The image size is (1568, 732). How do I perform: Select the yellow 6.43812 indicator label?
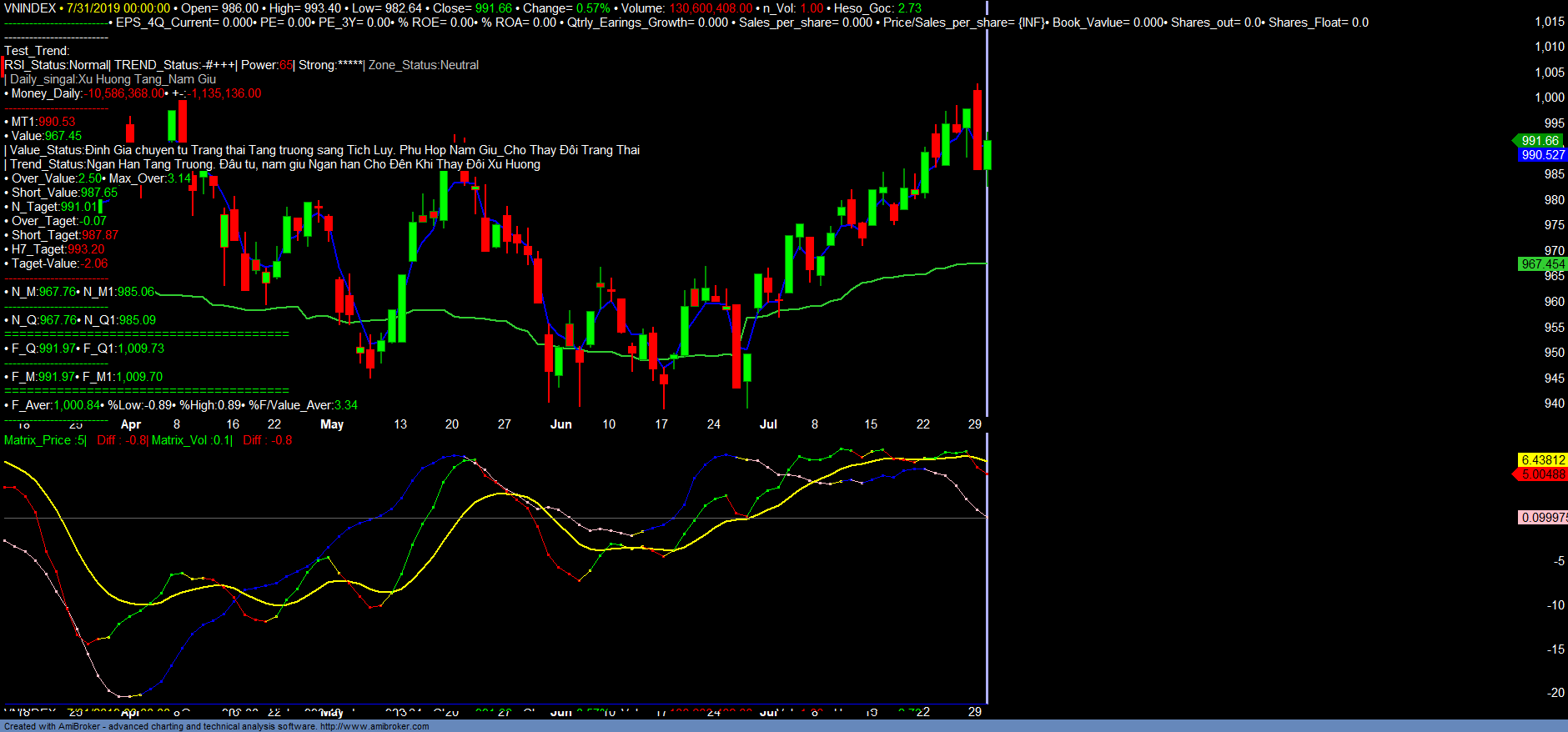1542,460
